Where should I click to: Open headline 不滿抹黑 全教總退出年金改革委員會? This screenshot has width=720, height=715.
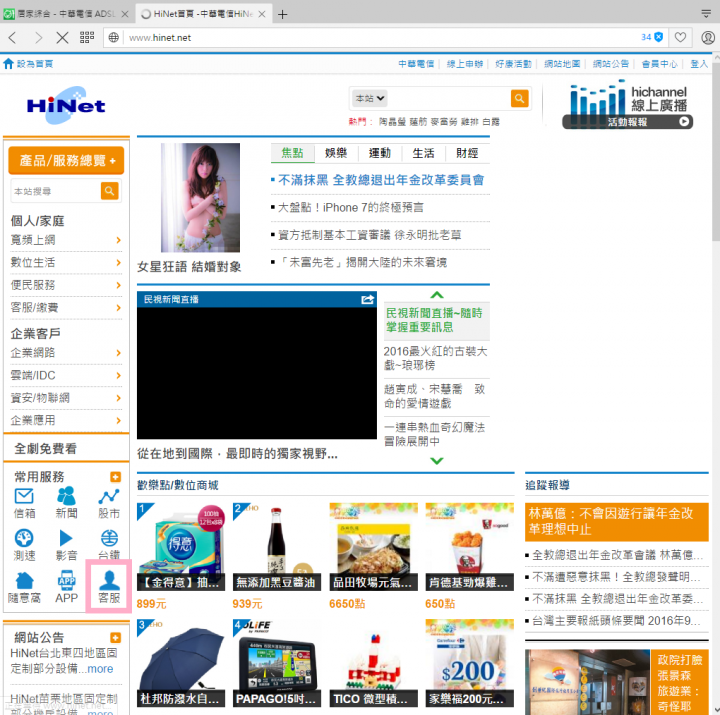point(381,180)
